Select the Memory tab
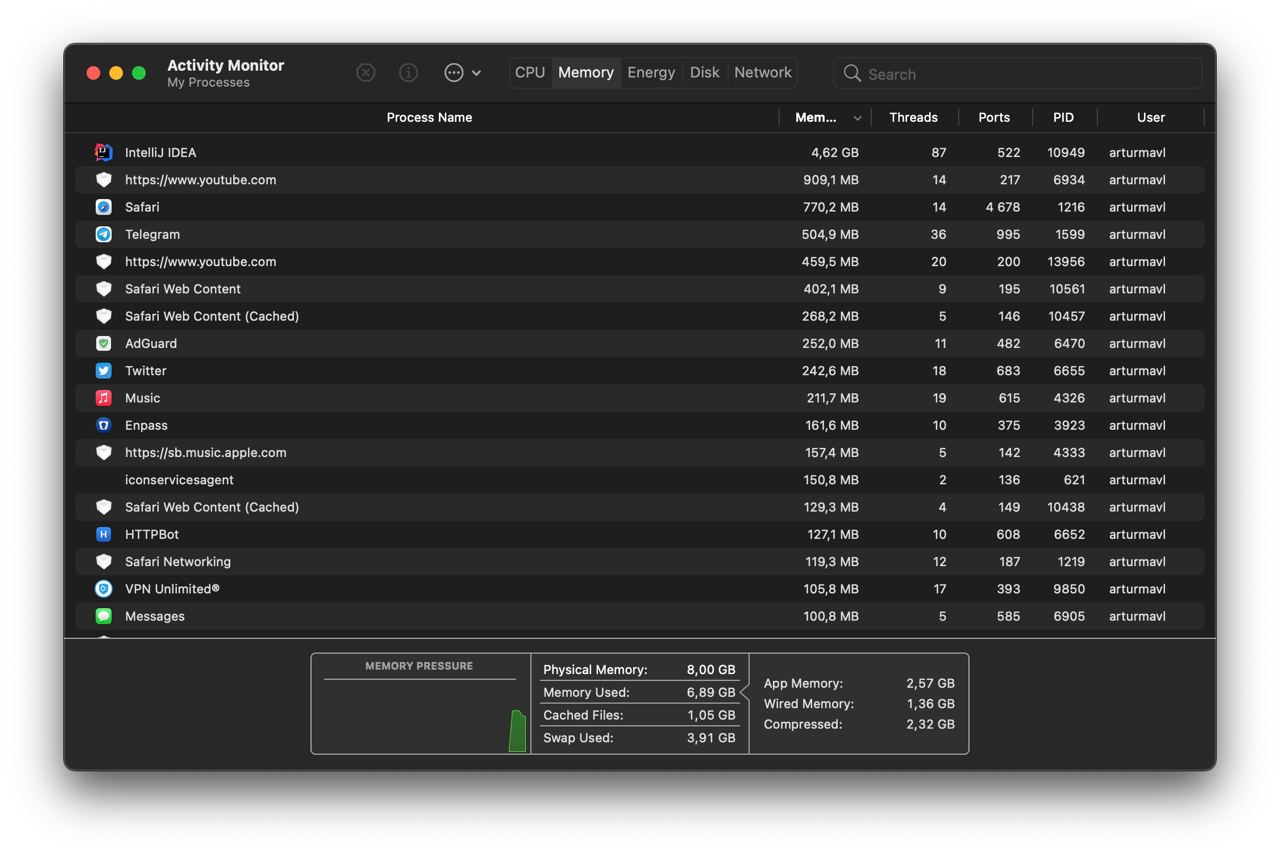Viewport: 1280px width, 855px height. [x=586, y=72]
